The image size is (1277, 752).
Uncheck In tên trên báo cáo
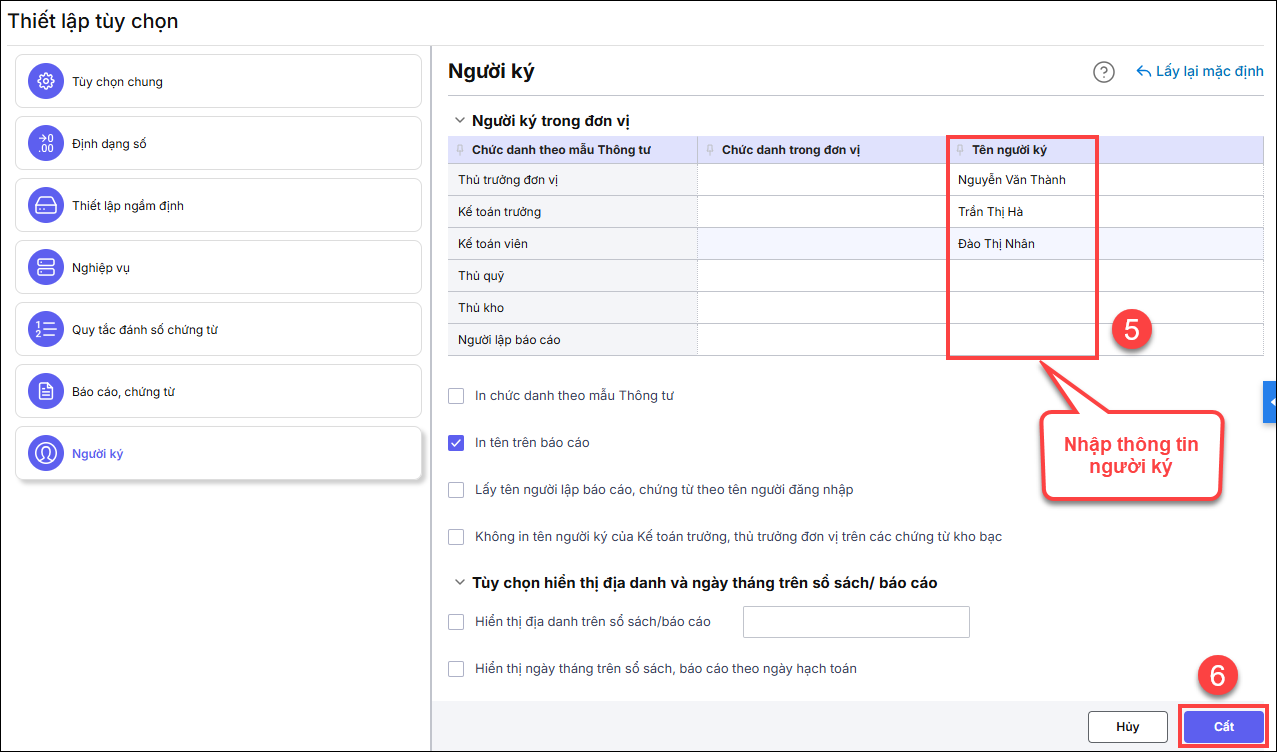pos(456,443)
